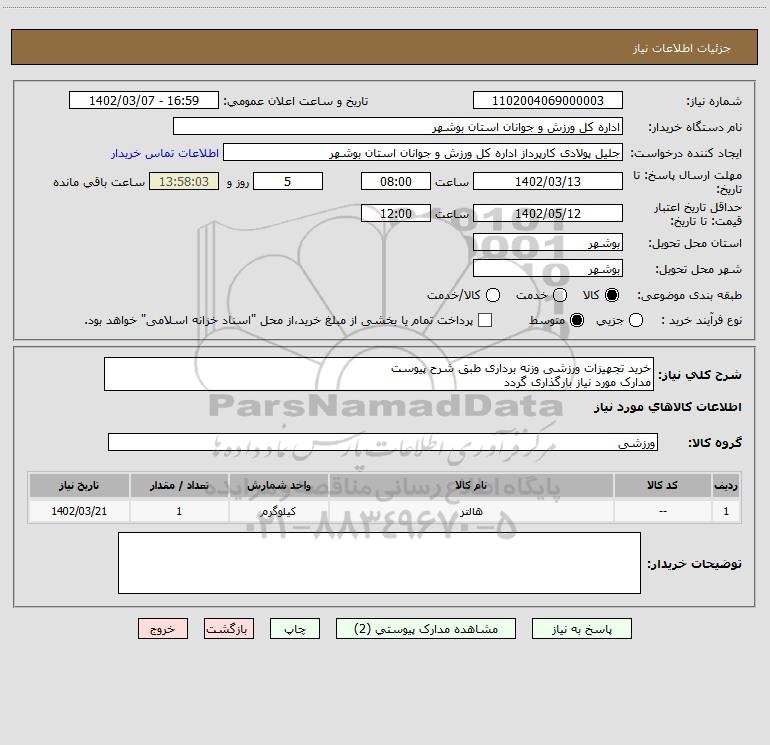The width and height of the screenshot is (770, 745).
Task: Click the هالتر item name cell
Action: [471, 512]
